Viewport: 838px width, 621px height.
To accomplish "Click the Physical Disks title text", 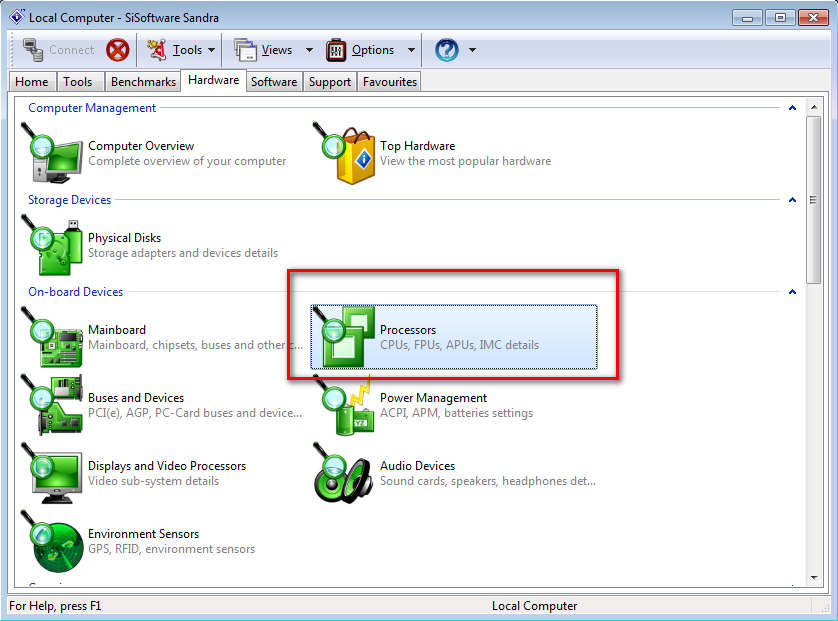I will click(125, 238).
